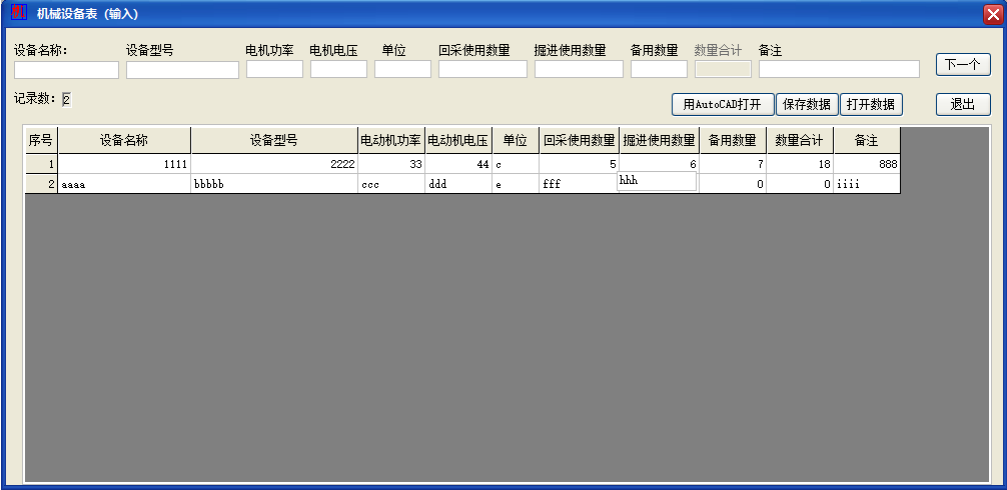This screenshot has width=1007, height=490.
Task: Select the 电机功率 input field
Action: (274, 70)
